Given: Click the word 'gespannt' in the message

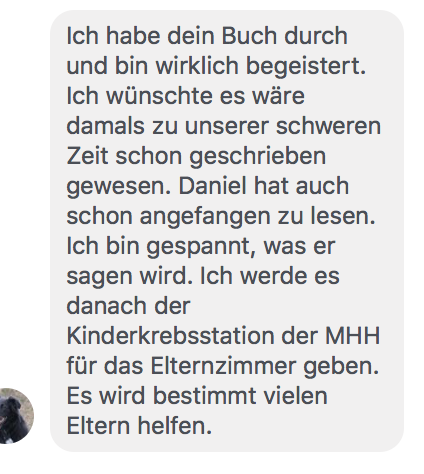Looking at the screenshot, I should [198, 246].
